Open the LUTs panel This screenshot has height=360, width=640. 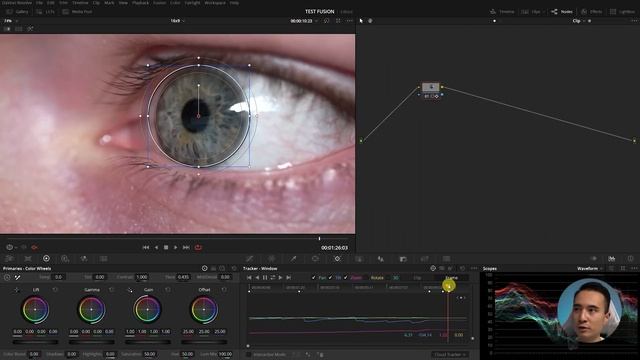(x=45, y=12)
